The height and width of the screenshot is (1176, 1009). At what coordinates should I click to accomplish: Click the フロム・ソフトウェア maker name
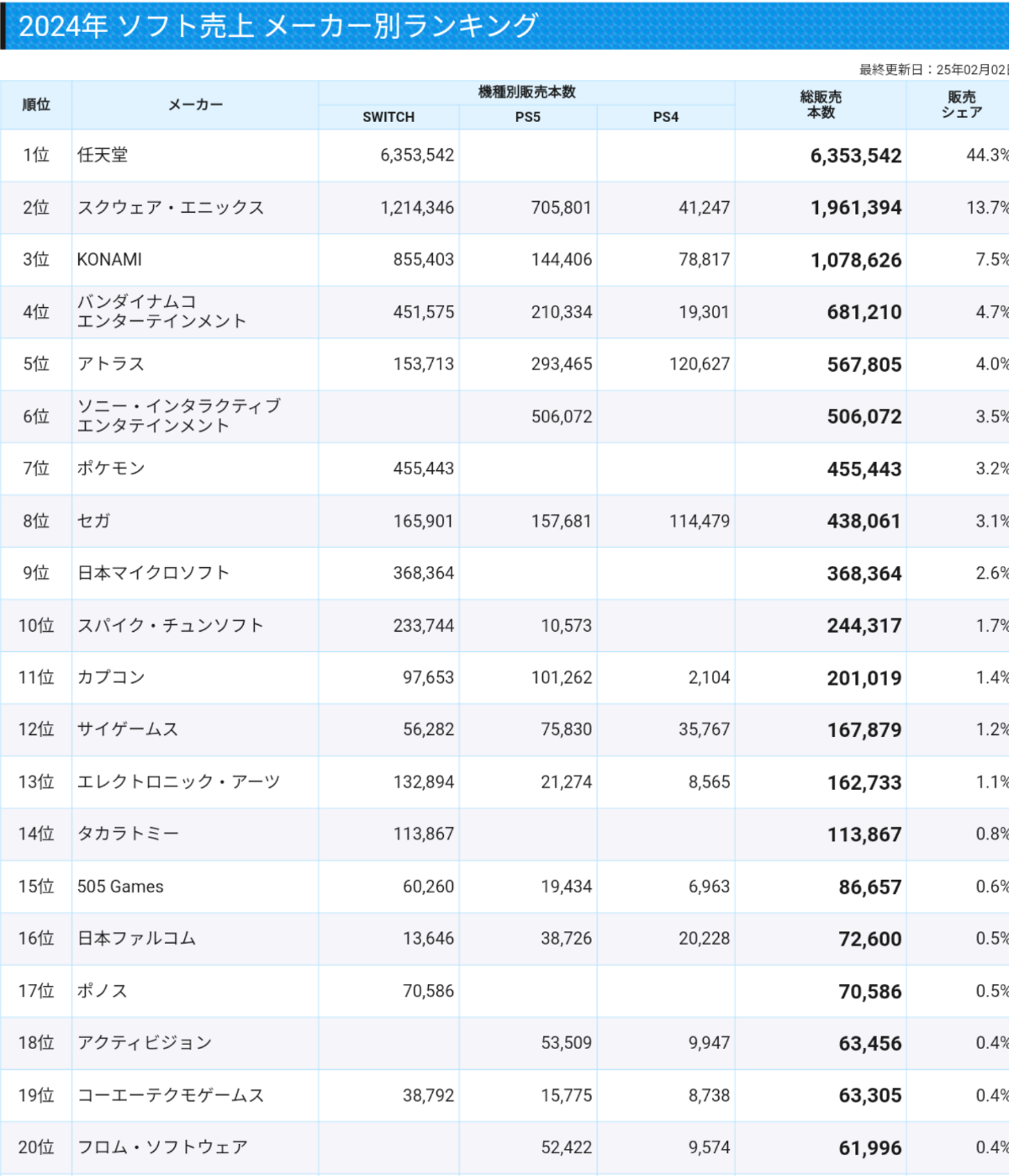(x=162, y=1147)
